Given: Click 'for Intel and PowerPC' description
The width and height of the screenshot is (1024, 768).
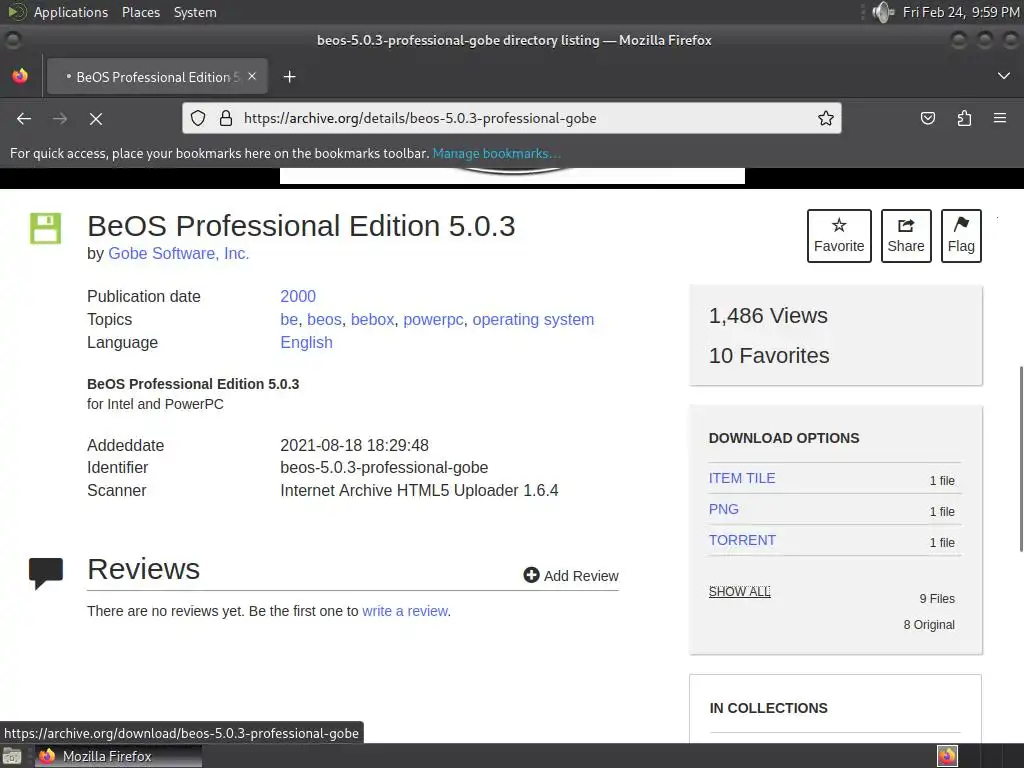Looking at the screenshot, I should (155, 404).
